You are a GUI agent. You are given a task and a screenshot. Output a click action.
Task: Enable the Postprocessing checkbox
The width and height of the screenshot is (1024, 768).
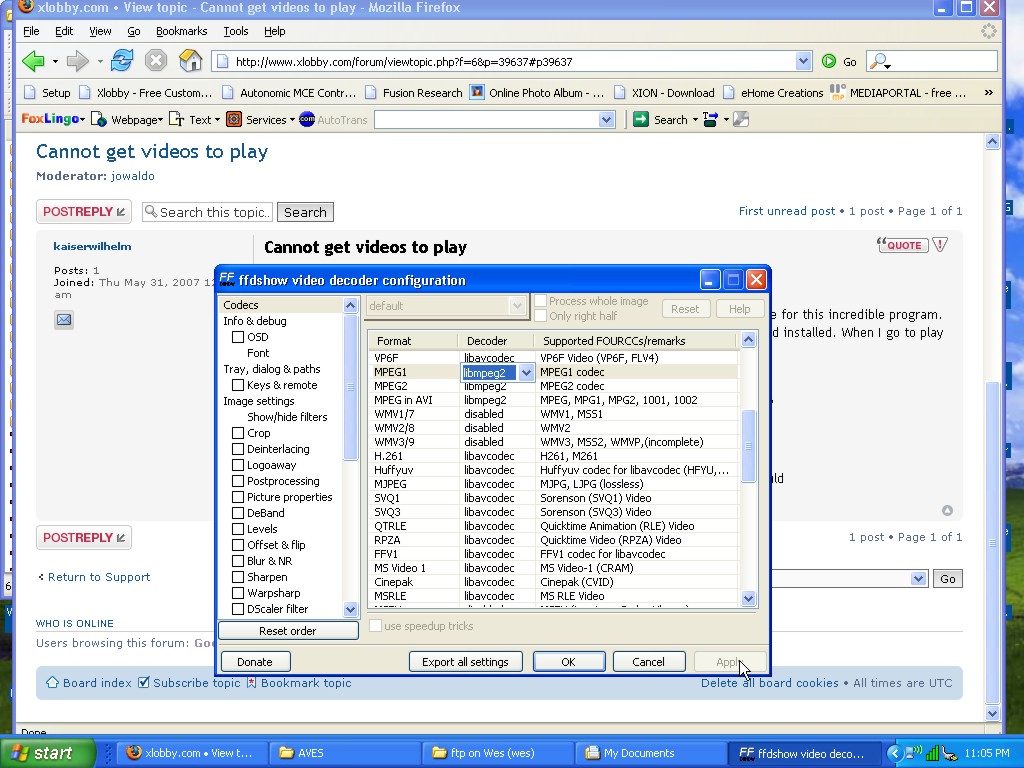238,481
